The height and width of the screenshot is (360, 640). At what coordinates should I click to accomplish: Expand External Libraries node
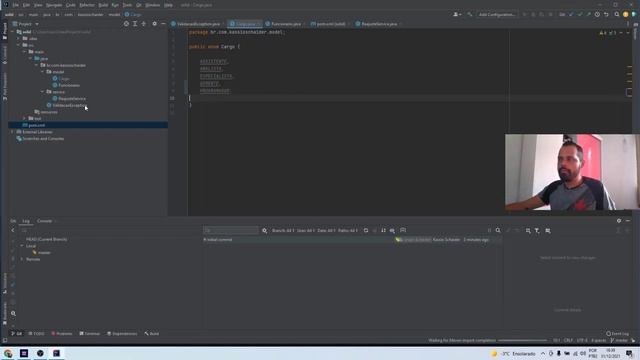pyautogui.click(x=13, y=132)
